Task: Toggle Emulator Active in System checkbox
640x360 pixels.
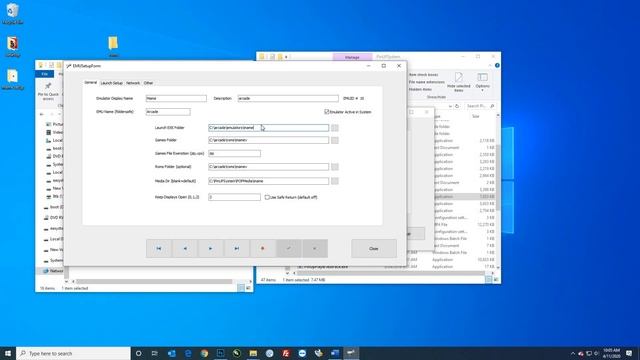Action: click(327, 111)
